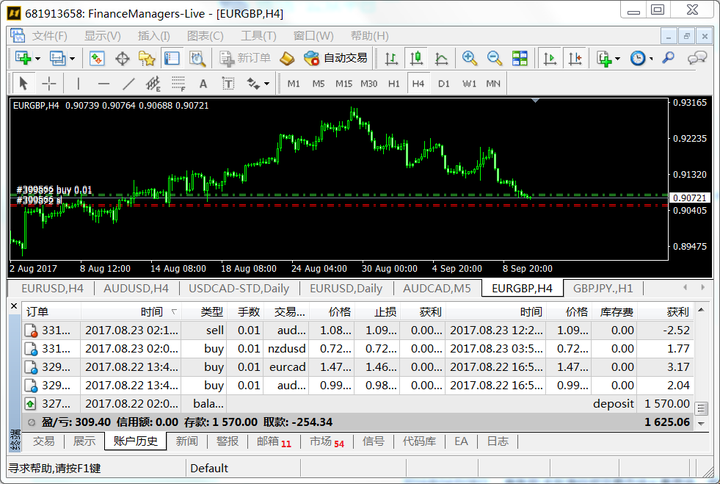Open the 交易 terminal tab
Image resolution: width=720 pixels, height=484 pixels.
[x=44, y=441]
